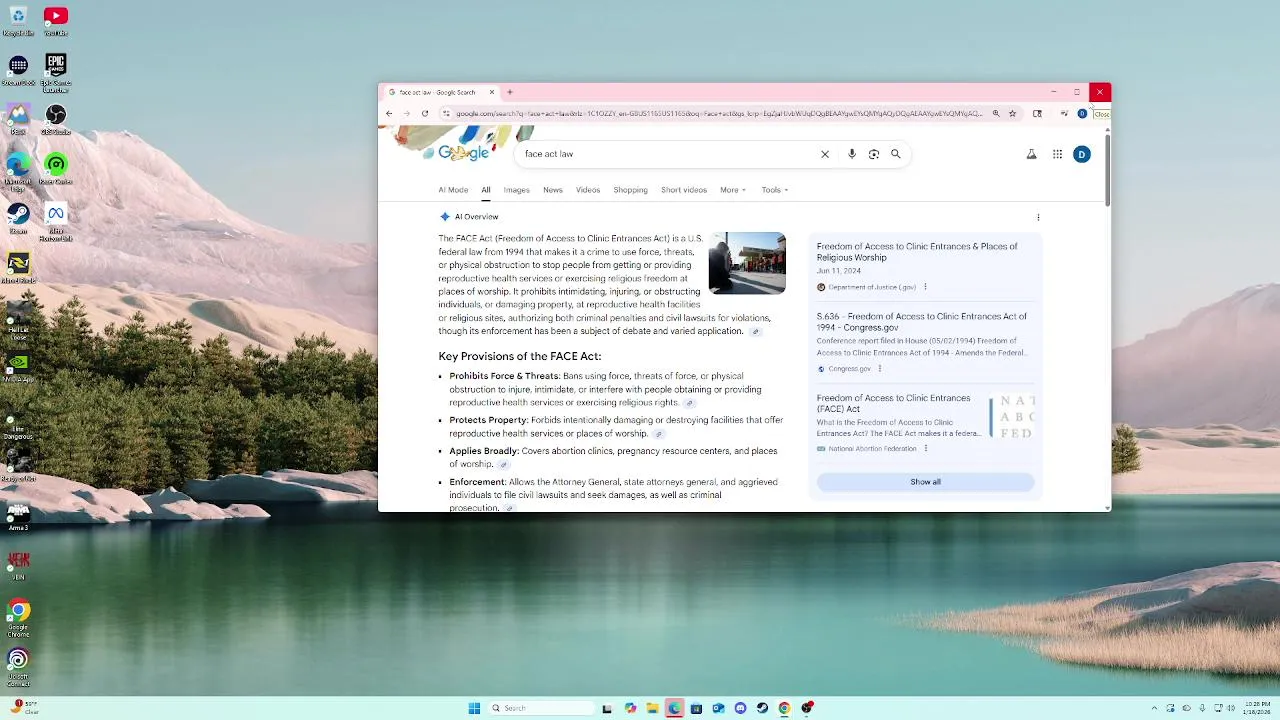Image resolution: width=1280 pixels, height=720 pixels.
Task: Click the AI Overview label
Action: click(x=476, y=217)
